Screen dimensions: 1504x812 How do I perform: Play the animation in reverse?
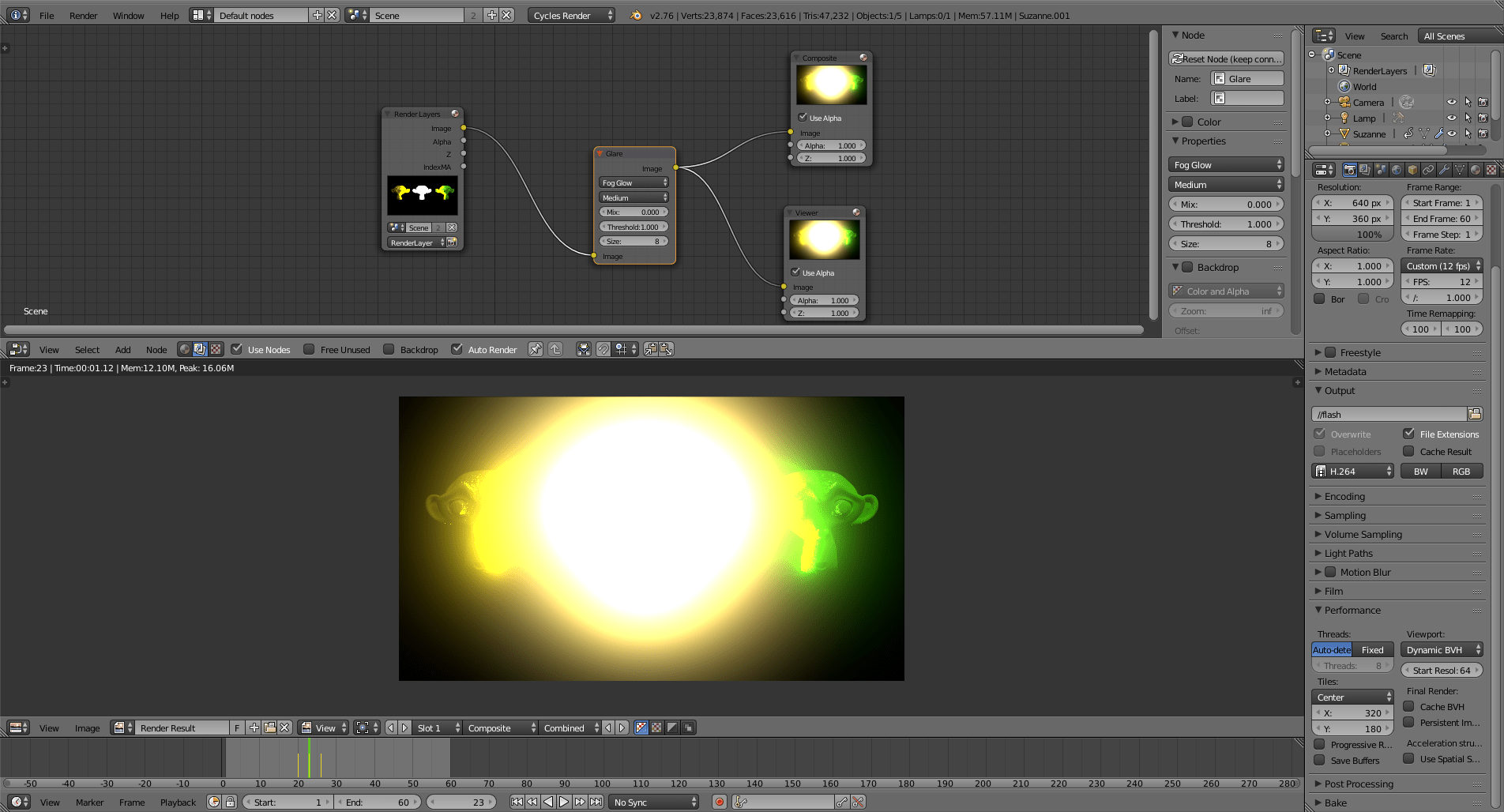pyautogui.click(x=548, y=802)
